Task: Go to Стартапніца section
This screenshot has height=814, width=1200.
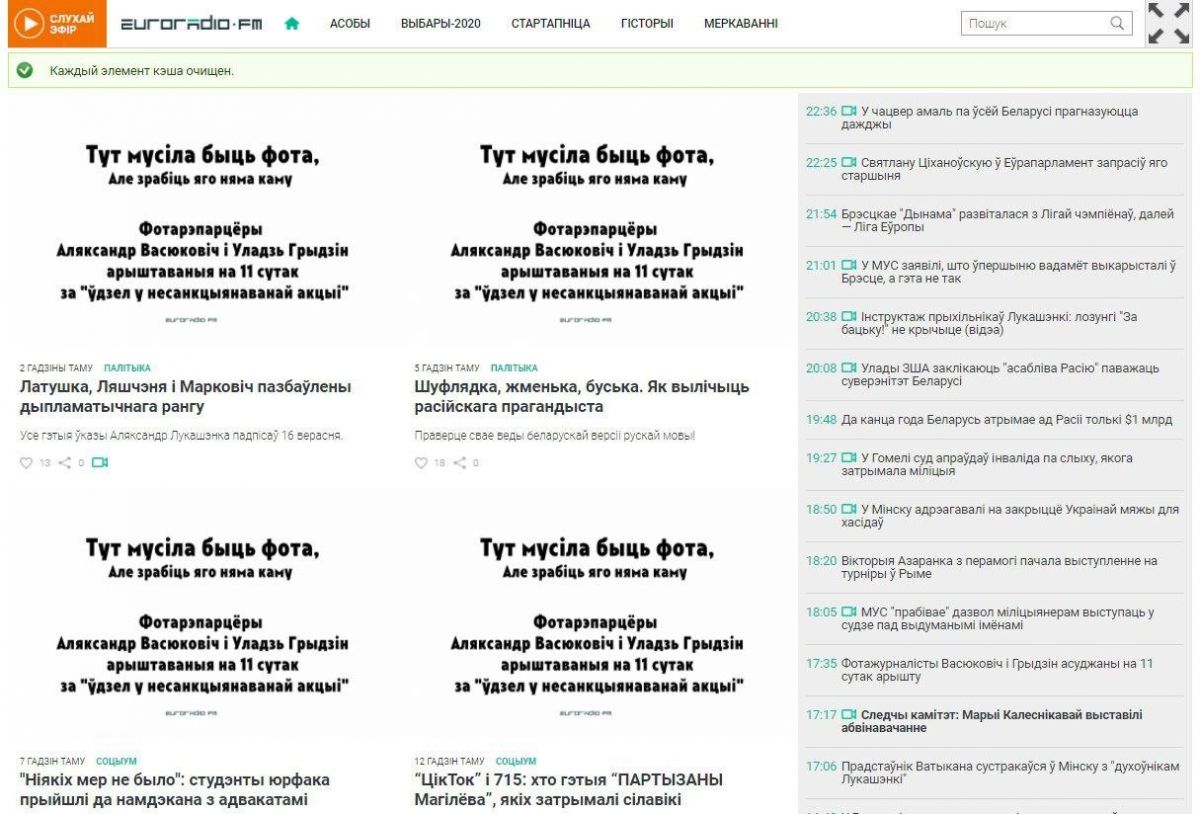Action: coord(550,24)
